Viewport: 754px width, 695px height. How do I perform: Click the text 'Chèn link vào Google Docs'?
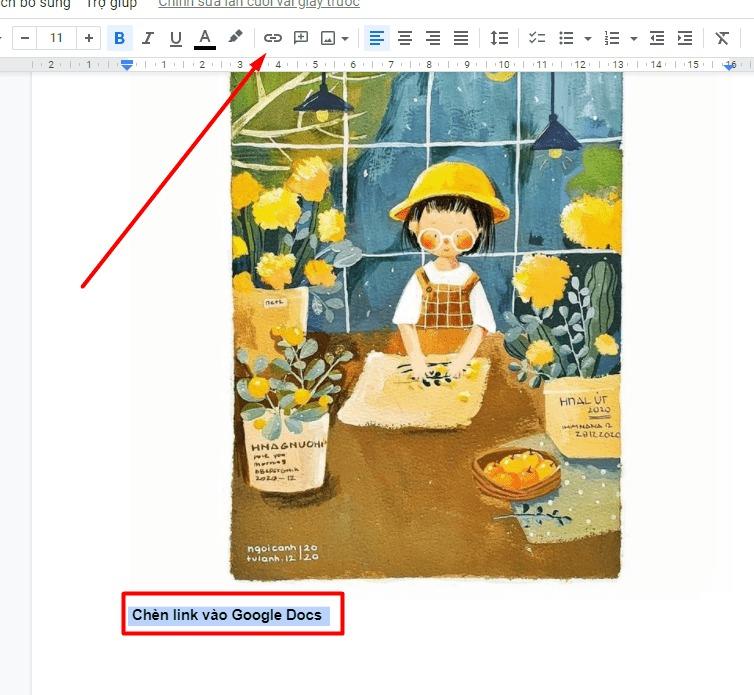227,615
